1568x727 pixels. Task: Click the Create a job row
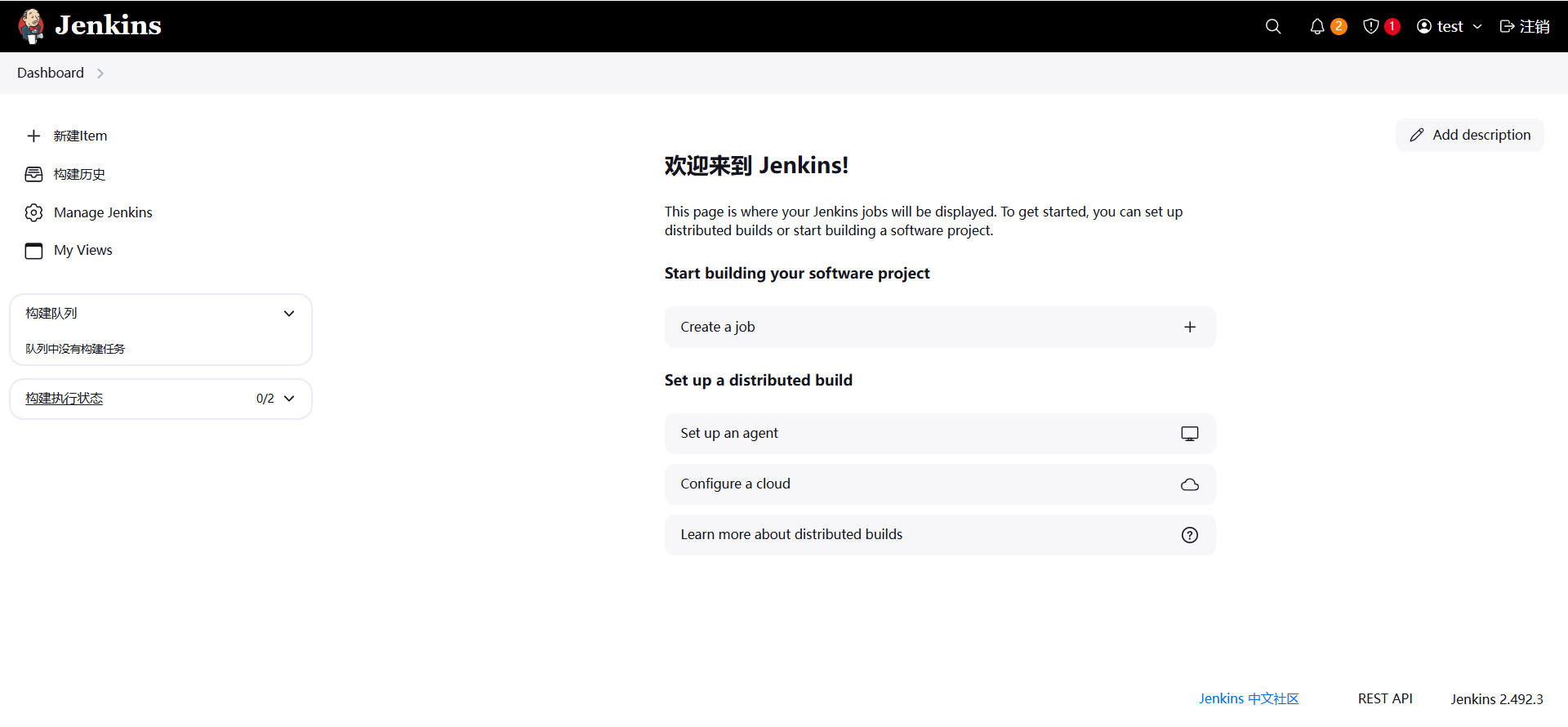(x=940, y=327)
